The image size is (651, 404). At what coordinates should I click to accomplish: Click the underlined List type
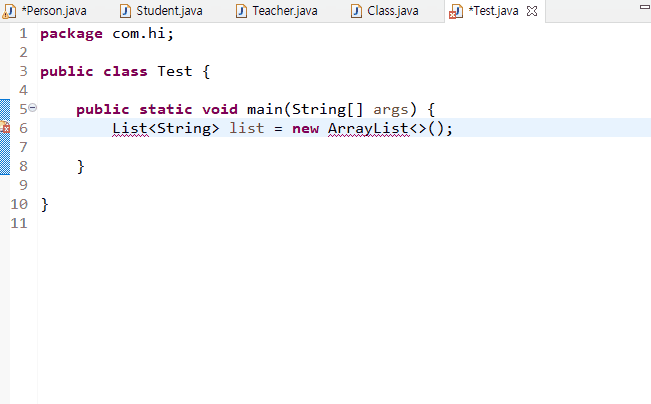tap(130, 128)
